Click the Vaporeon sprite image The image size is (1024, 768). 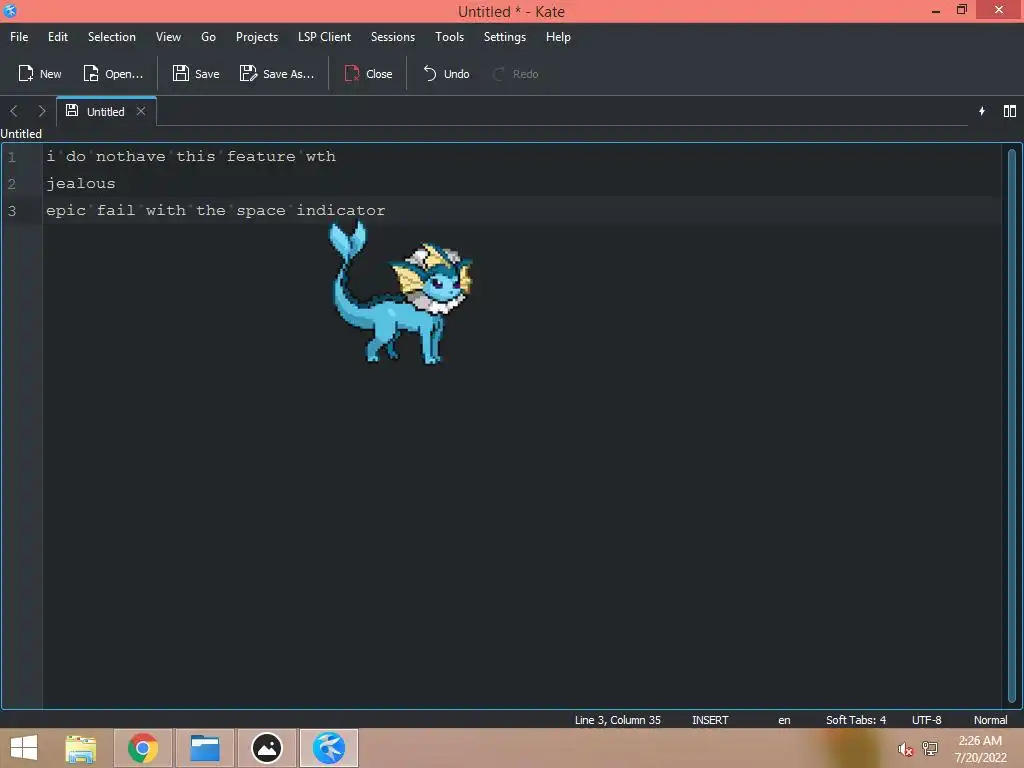(x=400, y=292)
